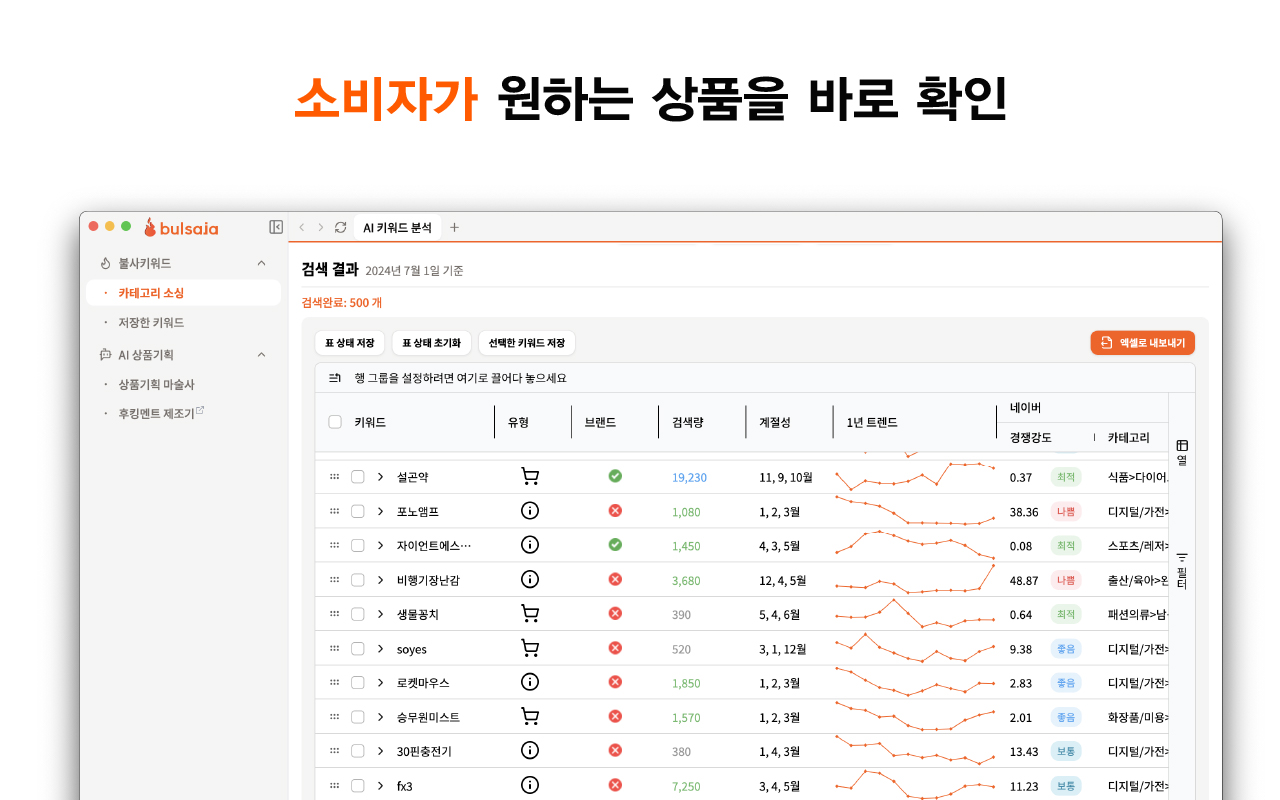The height and width of the screenshot is (800, 1280).
Task: Go back with the left arrow
Action: [x=302, y=227]
